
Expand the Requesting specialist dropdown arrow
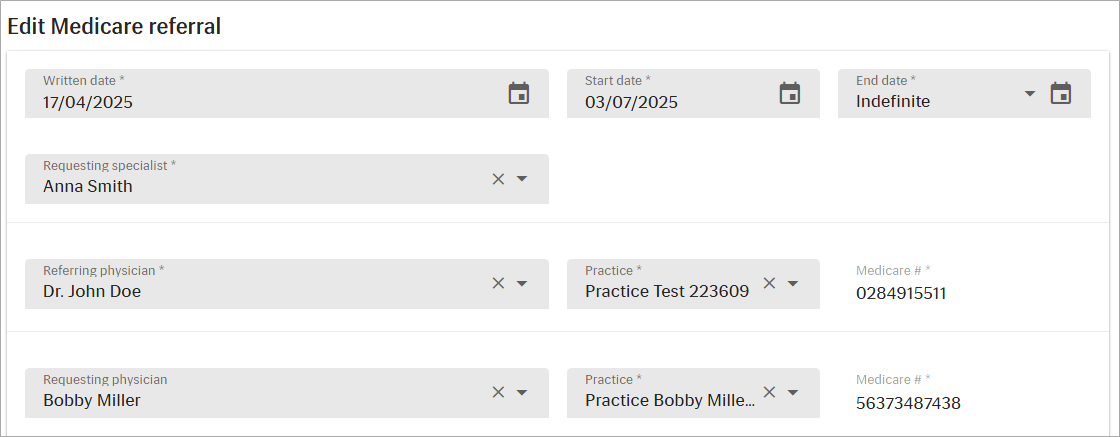[x=521, y=179]
